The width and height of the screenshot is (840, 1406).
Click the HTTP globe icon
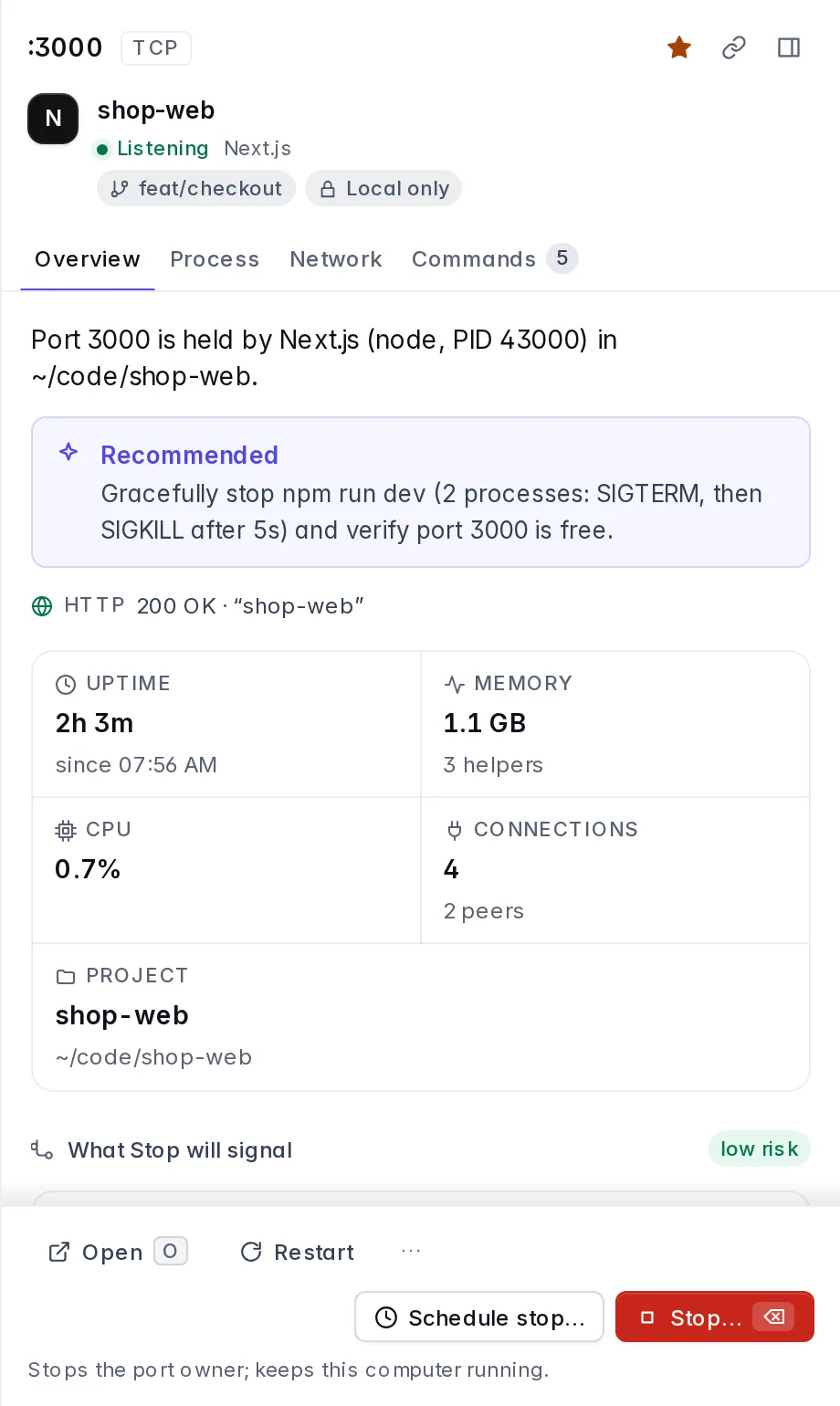pos(42,606)
